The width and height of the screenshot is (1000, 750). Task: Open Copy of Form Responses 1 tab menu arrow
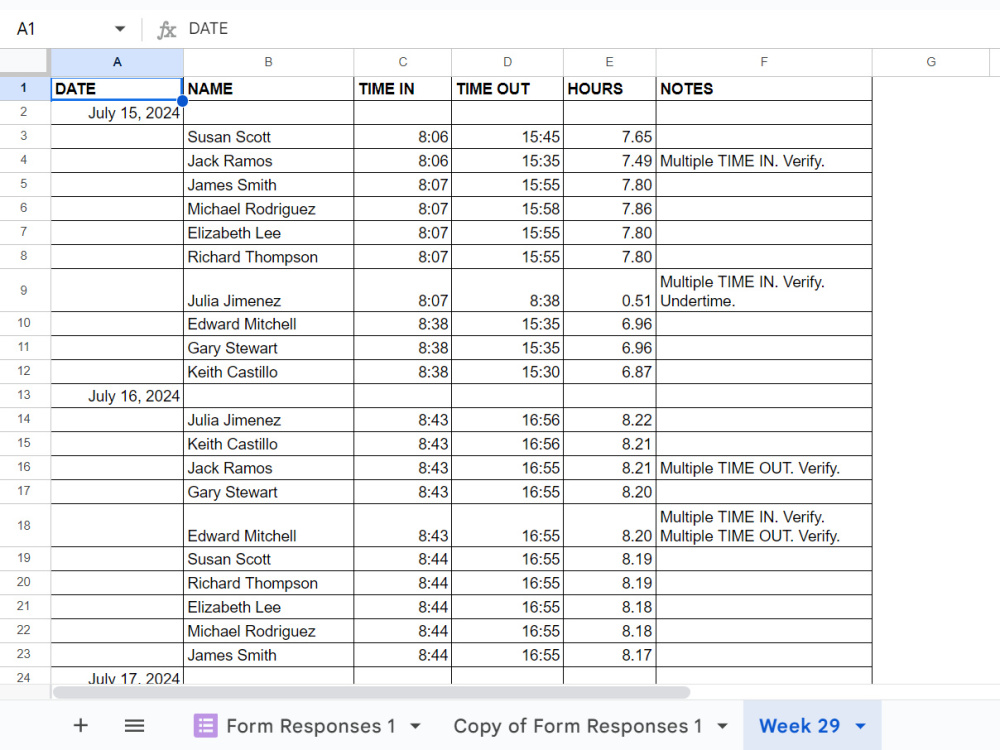click(x=723, y=726)
